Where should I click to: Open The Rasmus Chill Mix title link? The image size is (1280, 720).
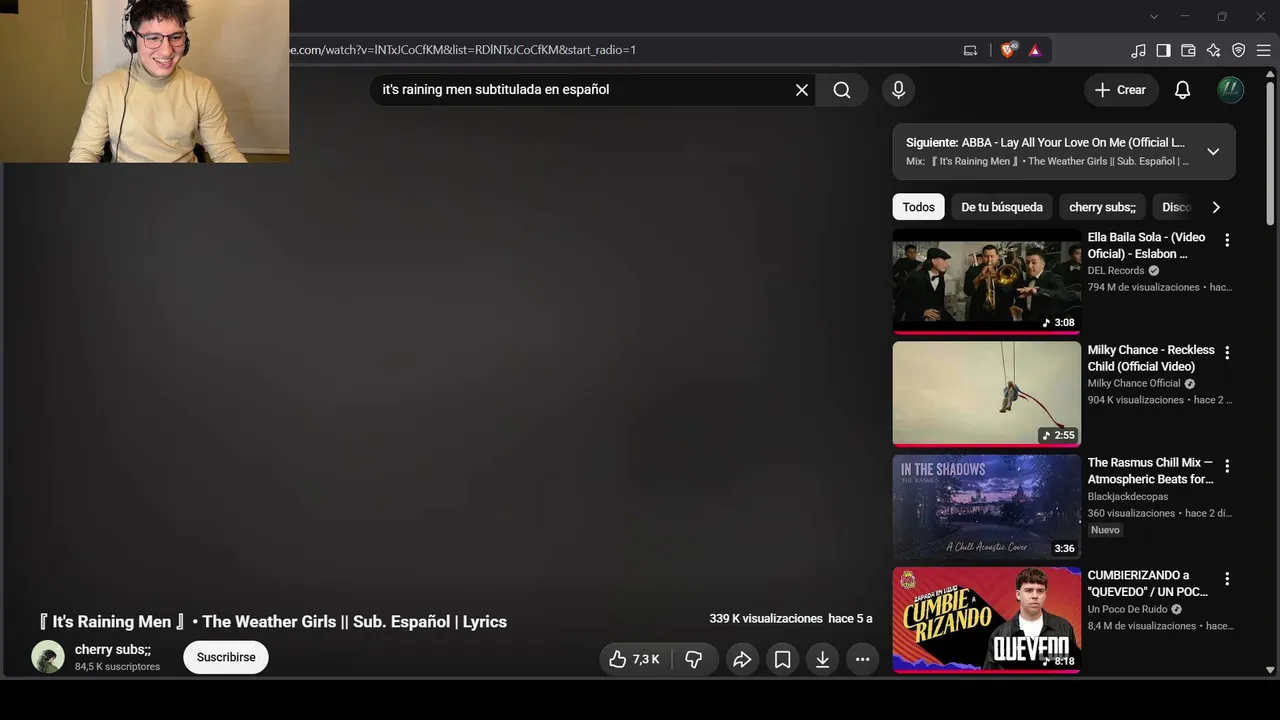click(x=1151, y=471)
